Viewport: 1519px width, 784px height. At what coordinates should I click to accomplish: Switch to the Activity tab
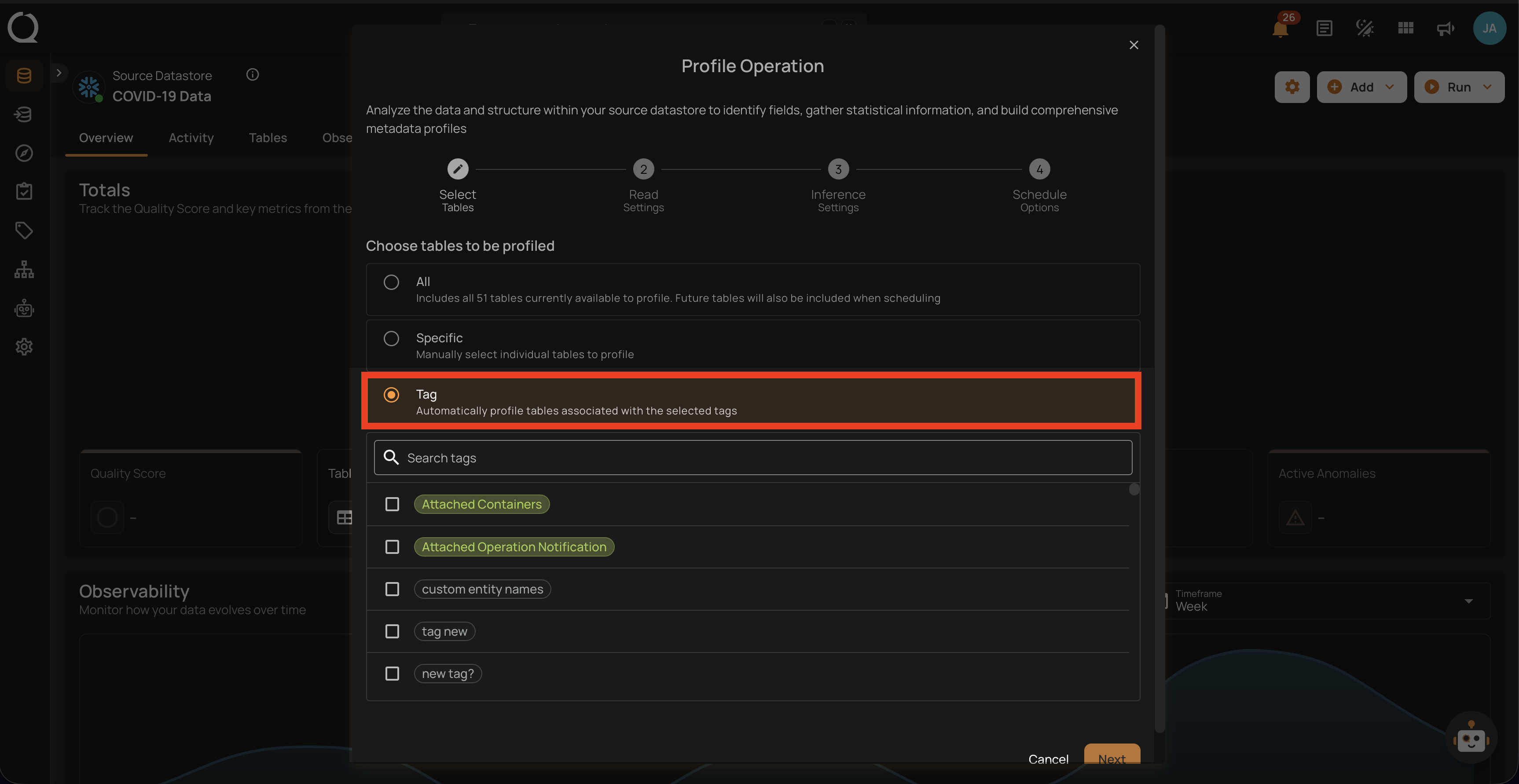[x=191, y=137]
